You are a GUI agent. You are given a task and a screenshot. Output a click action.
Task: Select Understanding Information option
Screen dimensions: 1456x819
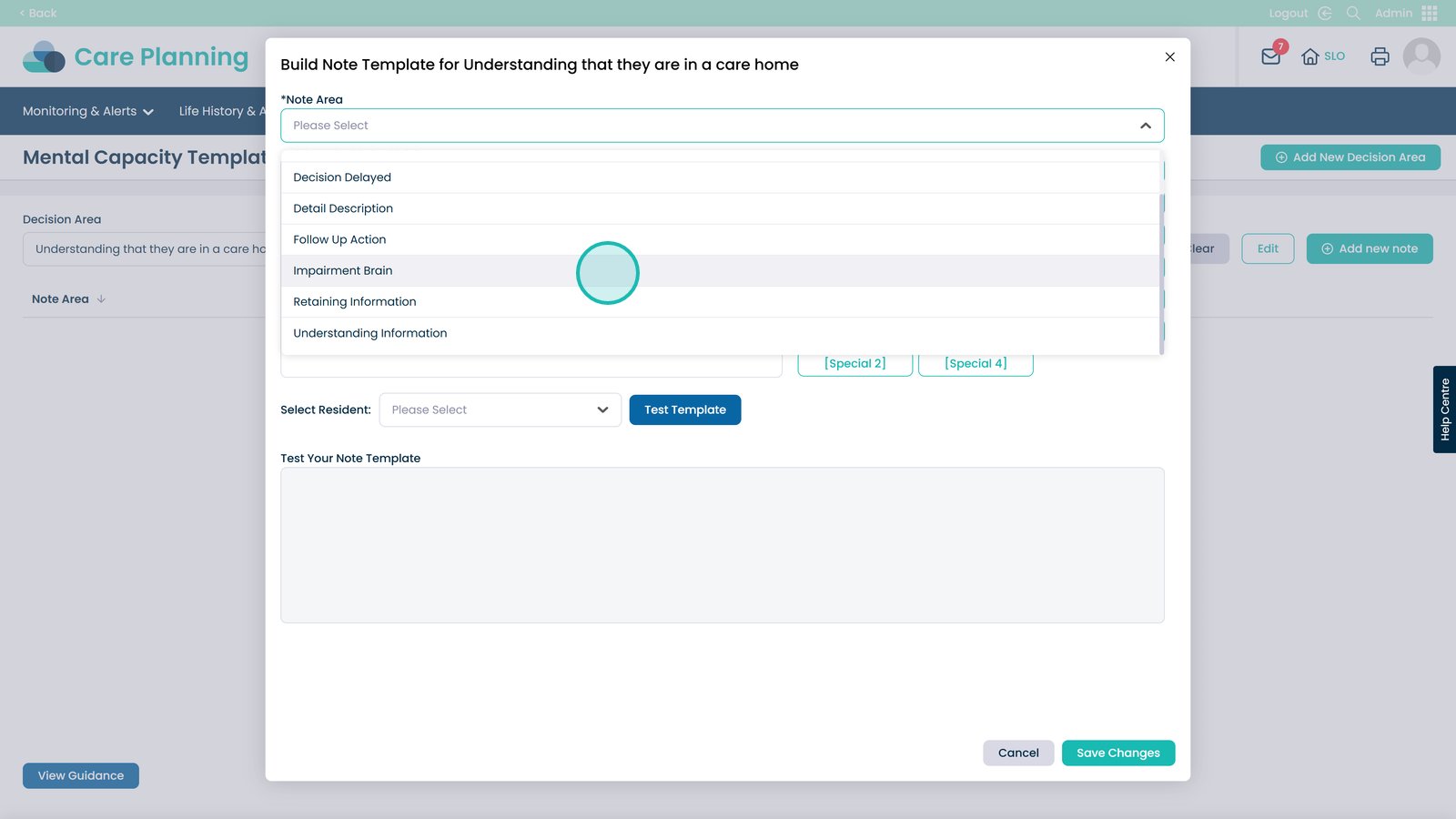pyautogui.click(x=370, y=333)
